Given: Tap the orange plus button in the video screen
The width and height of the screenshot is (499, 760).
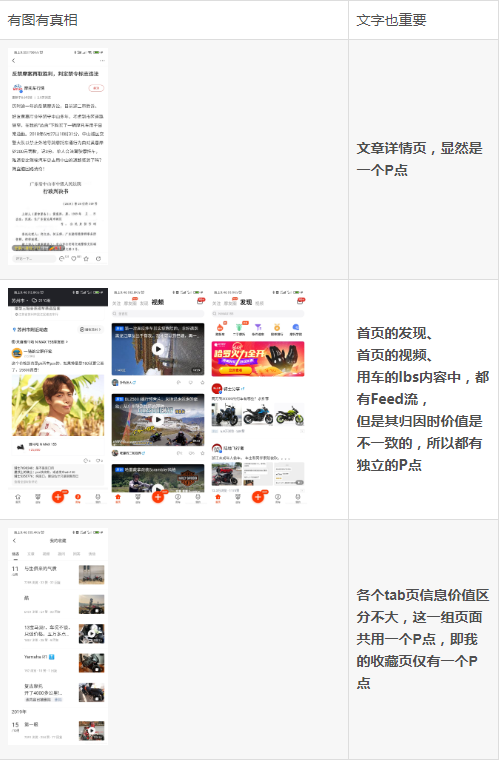Looking at the screenshot, I should pos(158,497).
